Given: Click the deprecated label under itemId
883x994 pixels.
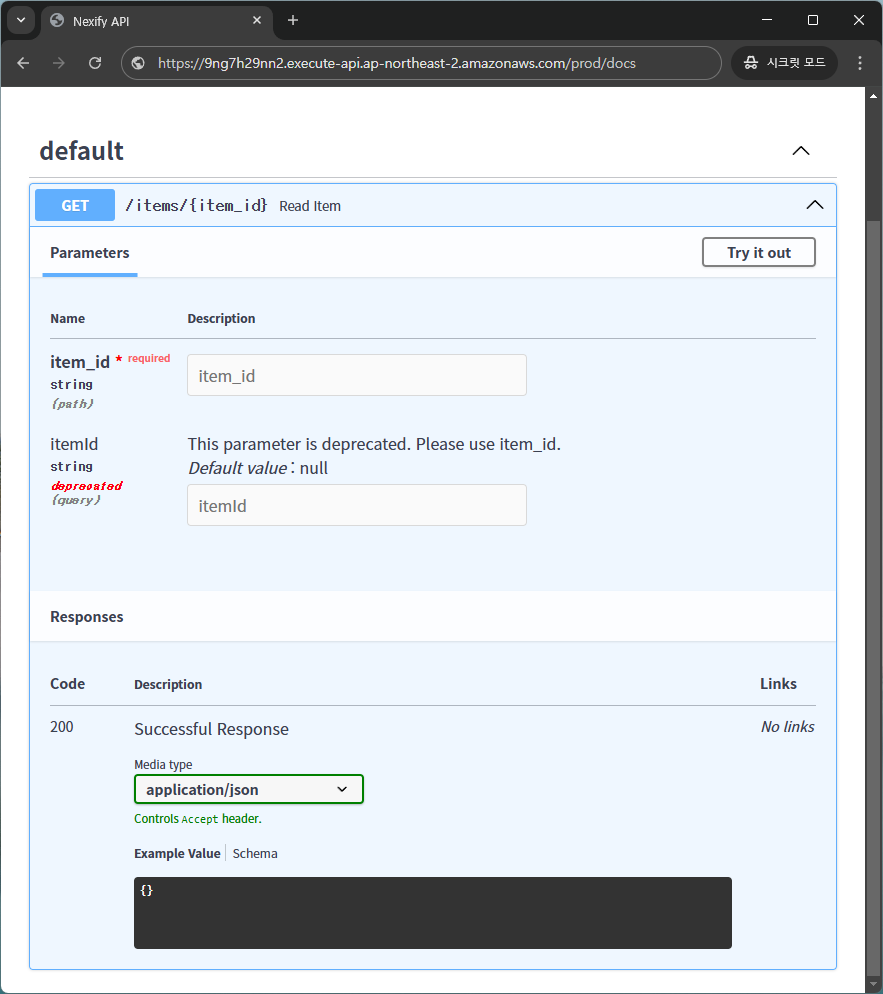Looking at the screenshot, I should click(87, 486).
